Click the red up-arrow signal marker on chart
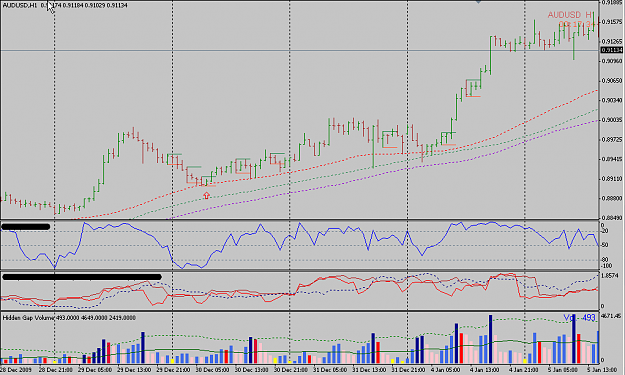Image resolution: width=625 pixels, height=375 pixels. click(x=206, y=196)
